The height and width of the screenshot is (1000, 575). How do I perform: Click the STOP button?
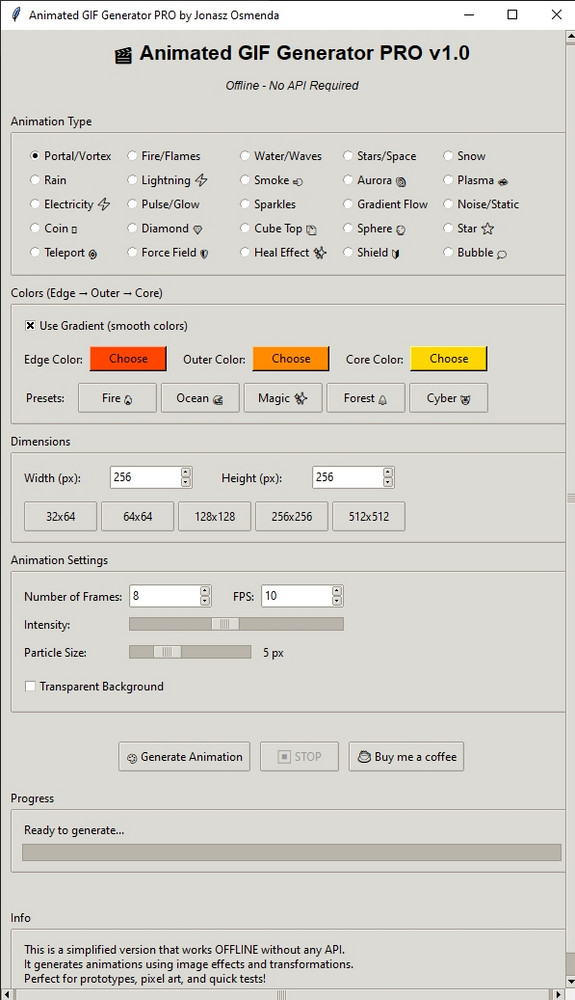click(x=300, y=756)
